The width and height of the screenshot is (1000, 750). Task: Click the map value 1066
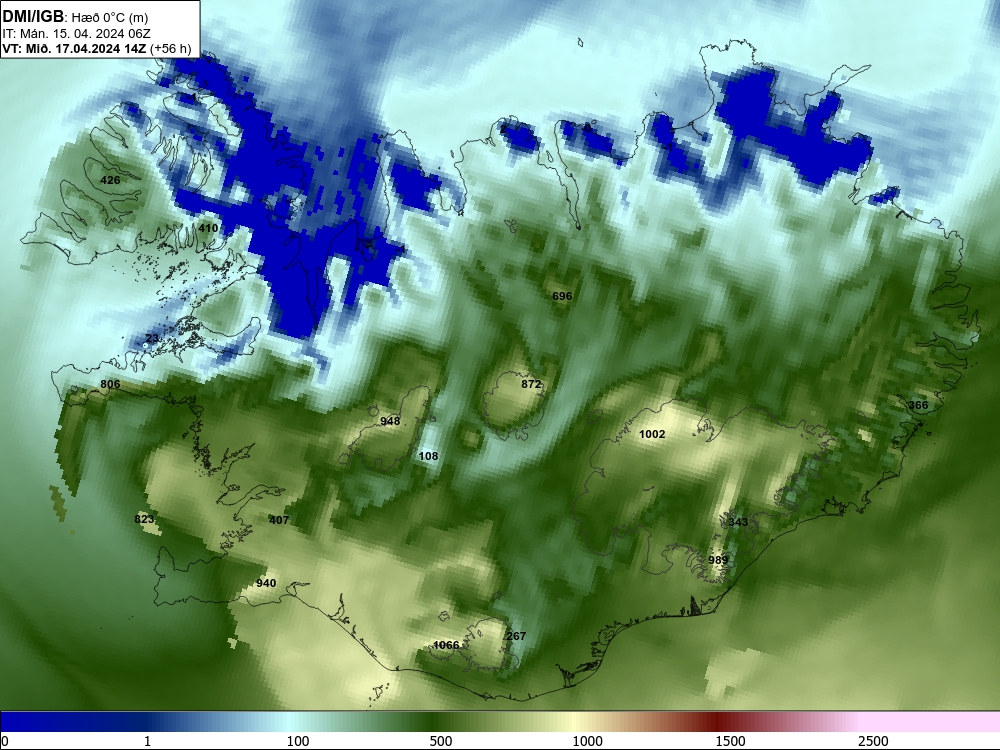(x=446, y=645)
